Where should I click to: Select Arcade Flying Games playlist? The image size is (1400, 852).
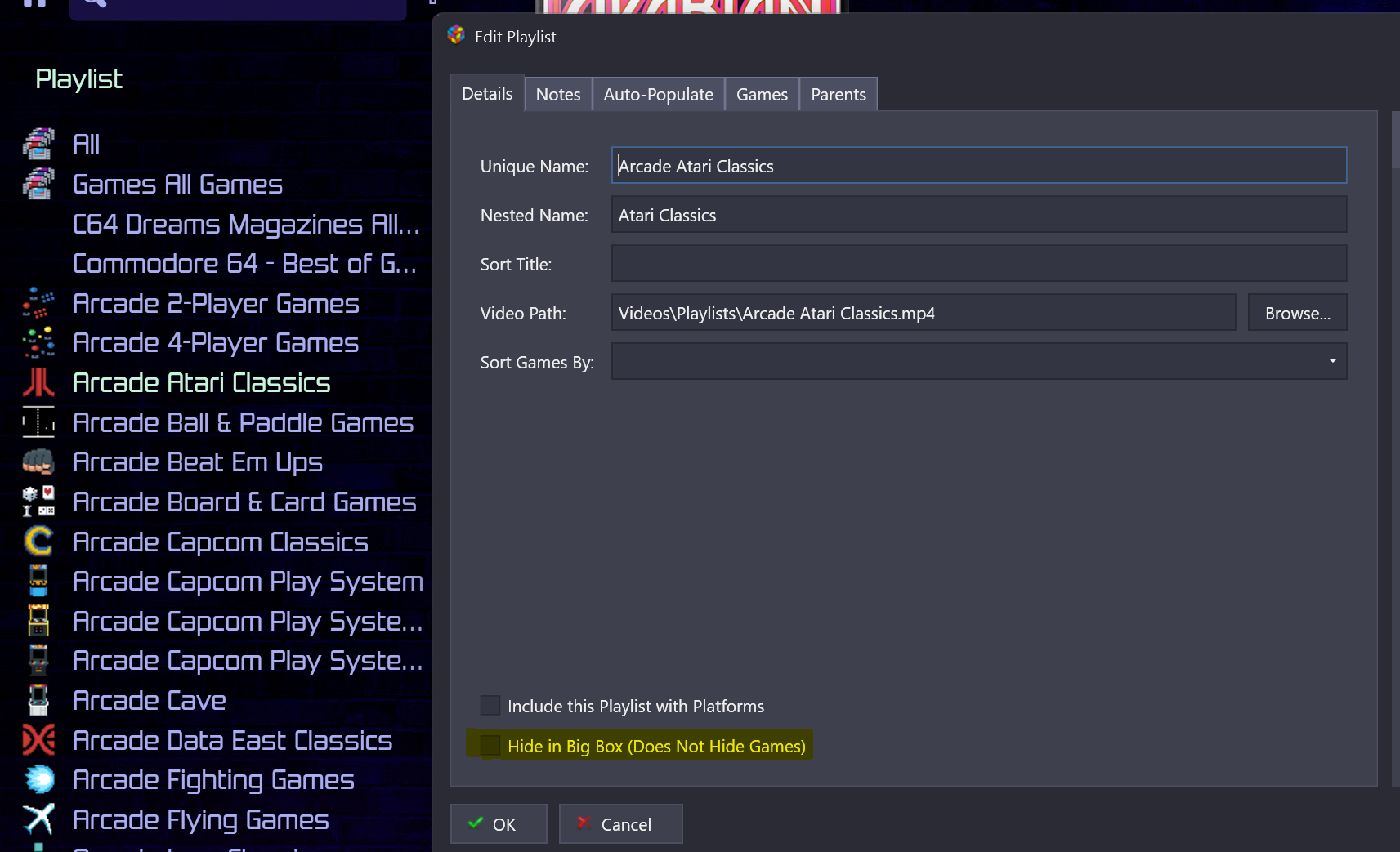[201, 819]
